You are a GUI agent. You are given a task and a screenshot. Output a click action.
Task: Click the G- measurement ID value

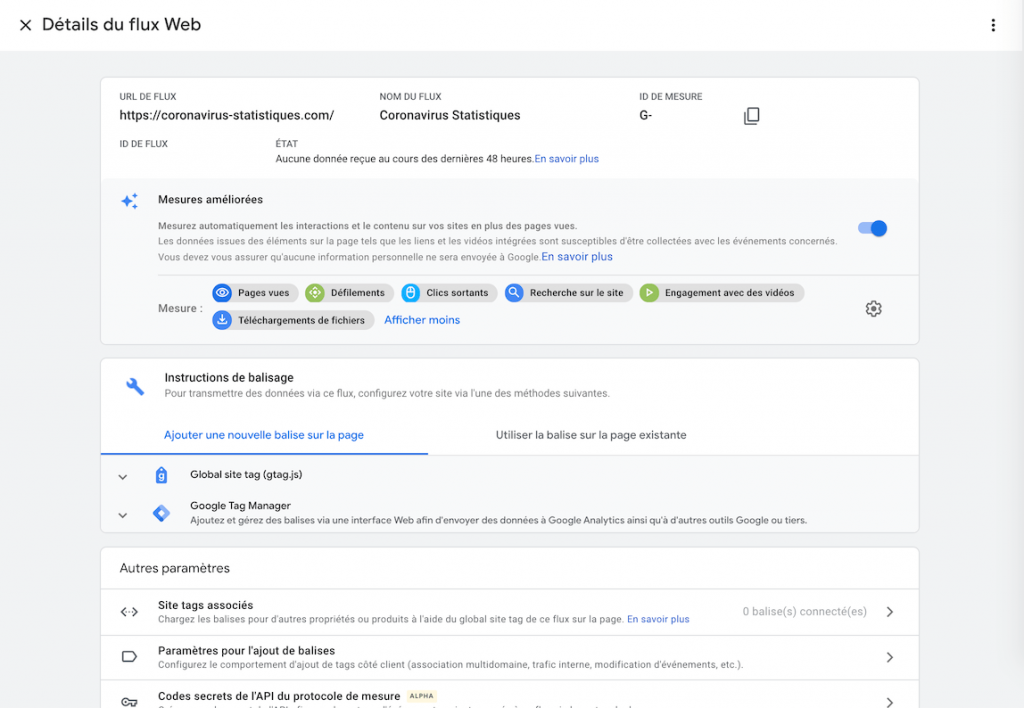[x=645, y=115]
